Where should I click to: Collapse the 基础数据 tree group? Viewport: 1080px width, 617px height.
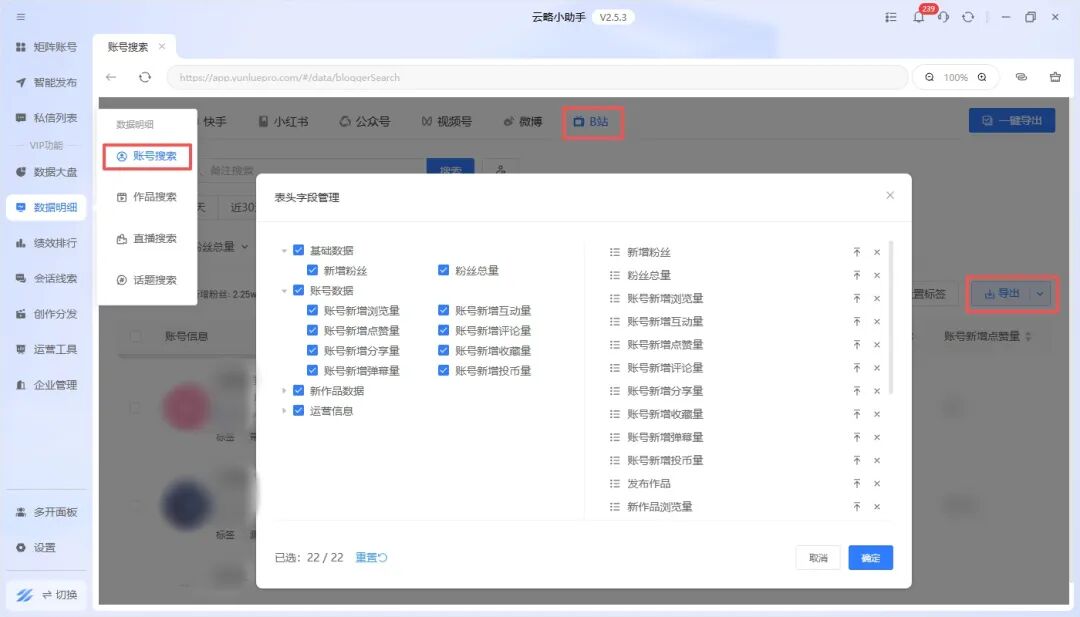284,251
